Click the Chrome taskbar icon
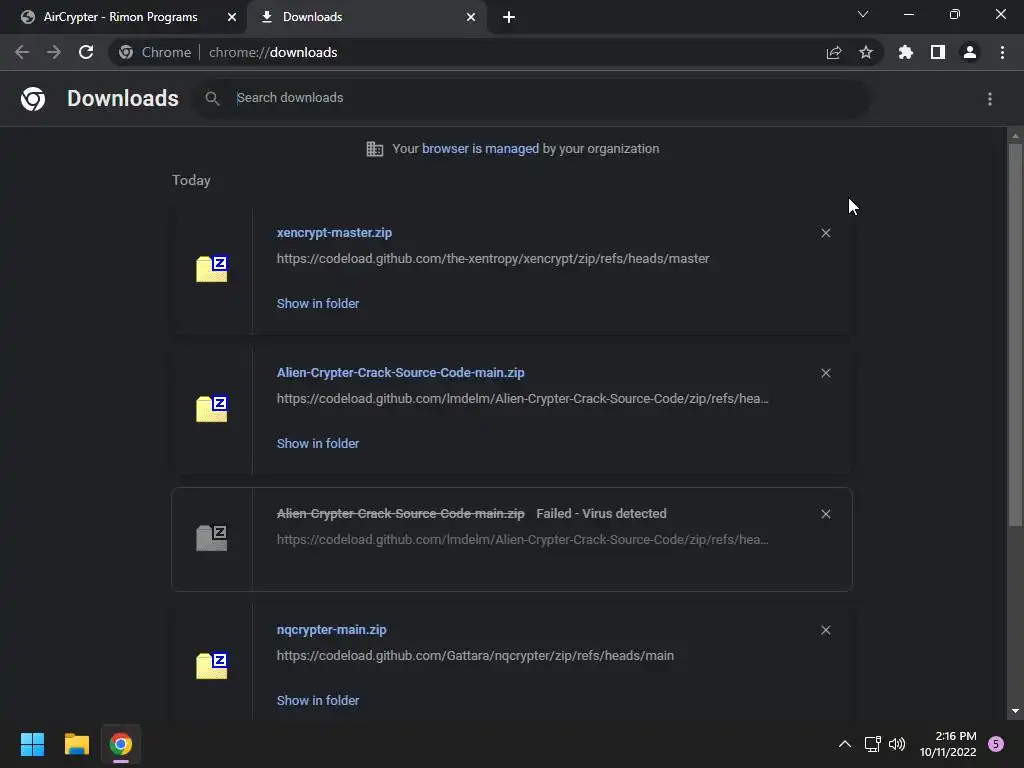 (121, 744)
